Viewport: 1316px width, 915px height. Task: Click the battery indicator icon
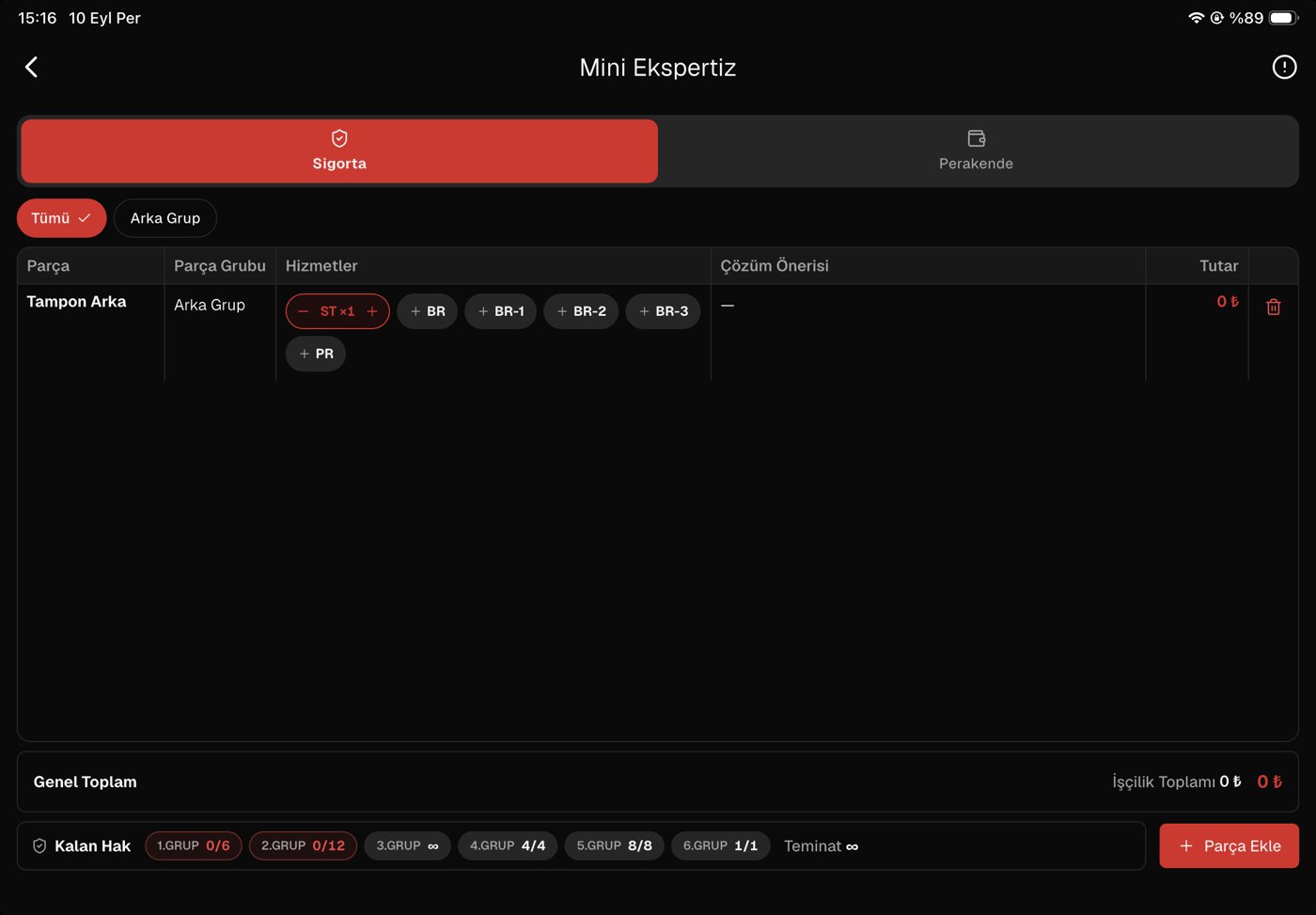pyautogui.click(x=1284, y=18)
